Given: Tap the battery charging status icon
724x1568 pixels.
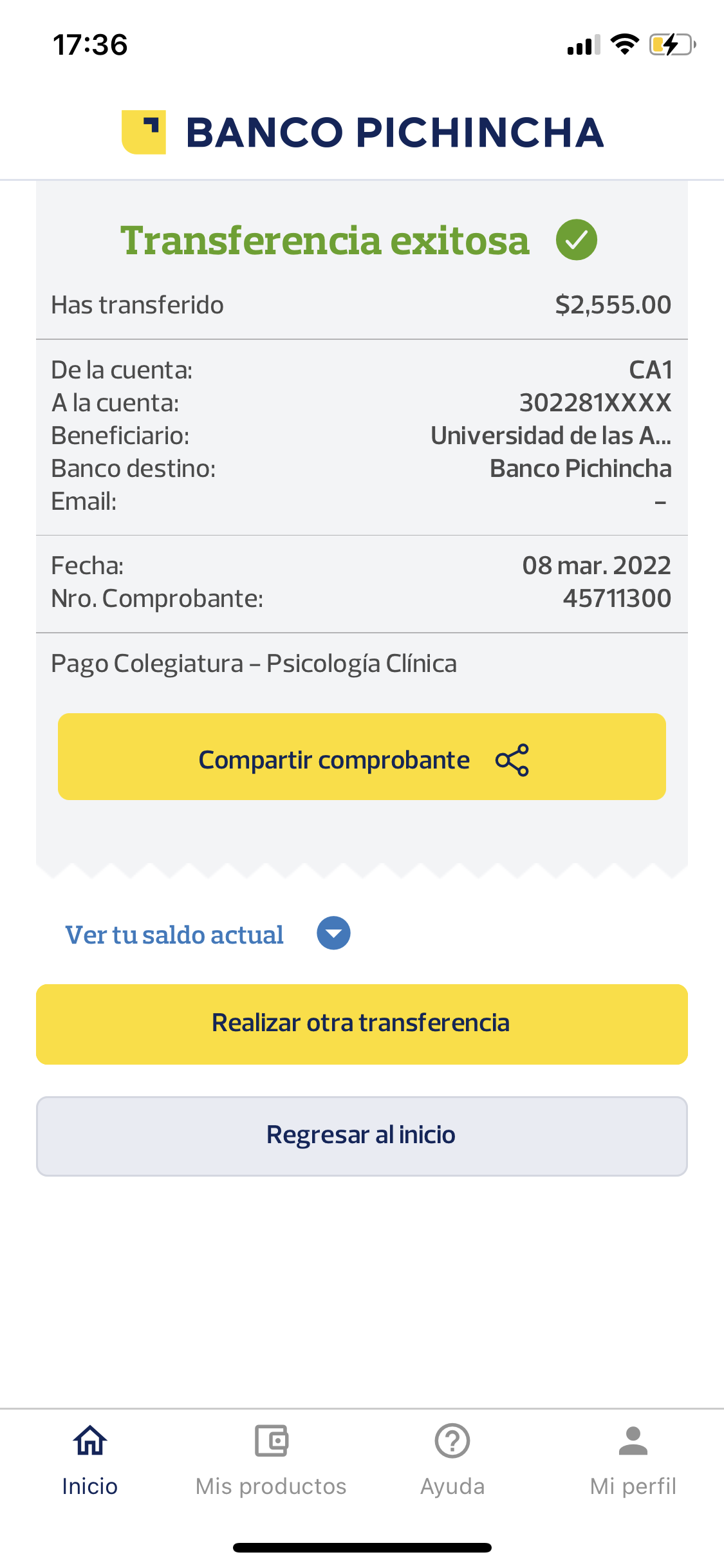Looking at the screenshot, I should 672,45.
